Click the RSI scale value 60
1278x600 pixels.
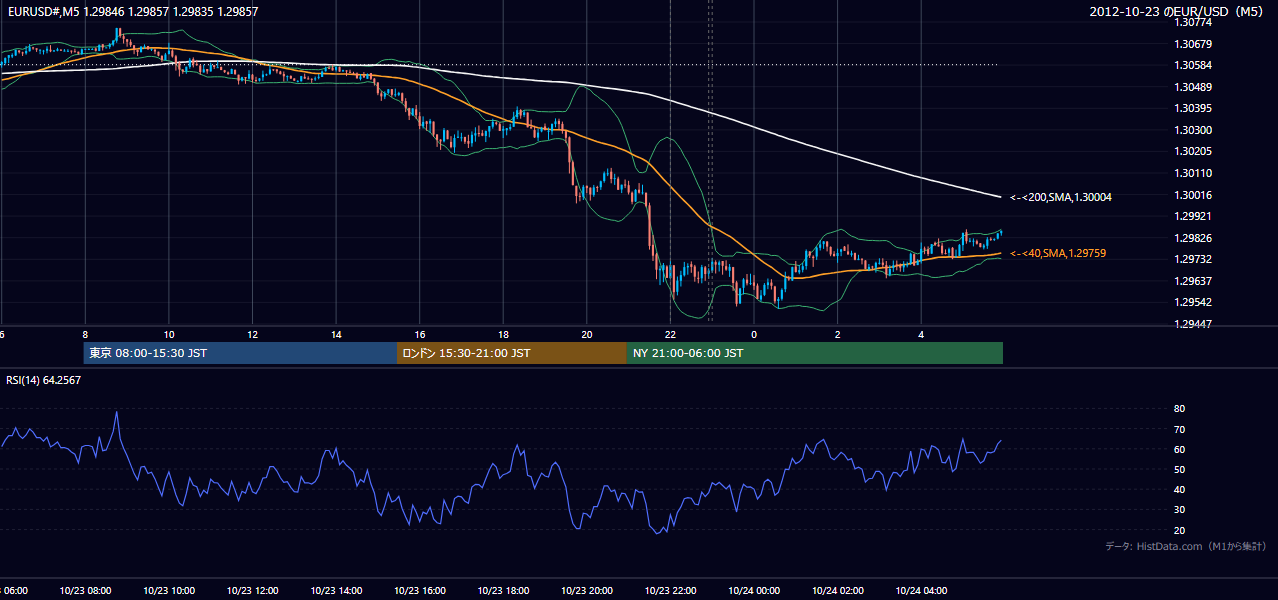(1179, 449)
